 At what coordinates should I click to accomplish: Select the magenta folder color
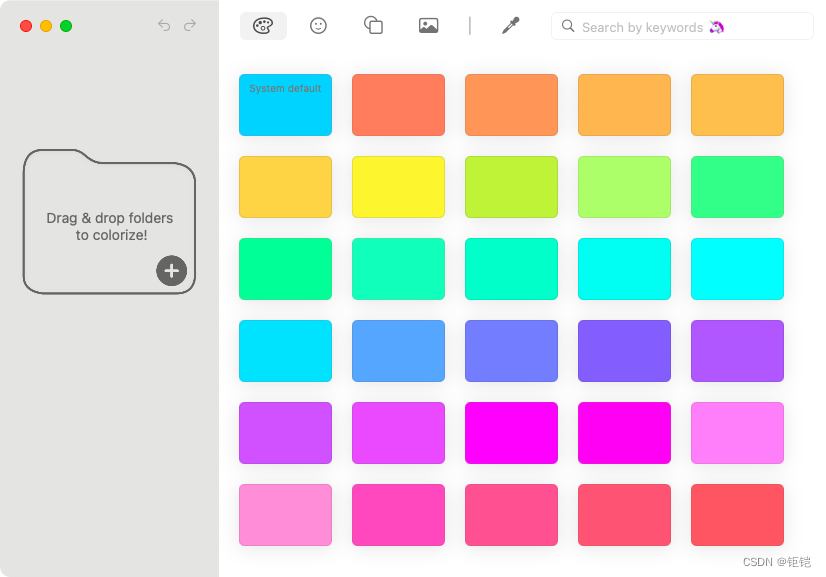click(x=511, y=433)
